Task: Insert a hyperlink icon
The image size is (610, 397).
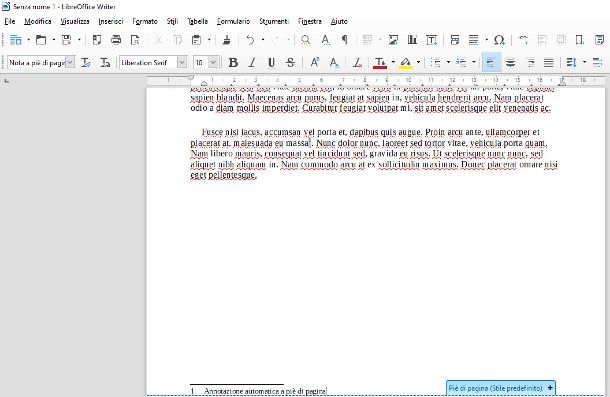Action: (x=523, y=40)
